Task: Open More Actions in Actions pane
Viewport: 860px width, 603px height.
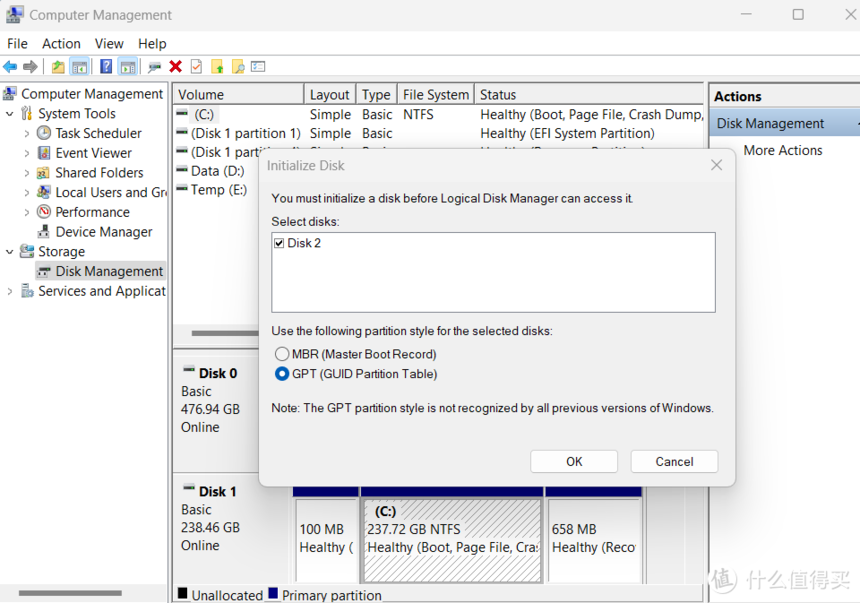Action: tap(783, 150)
